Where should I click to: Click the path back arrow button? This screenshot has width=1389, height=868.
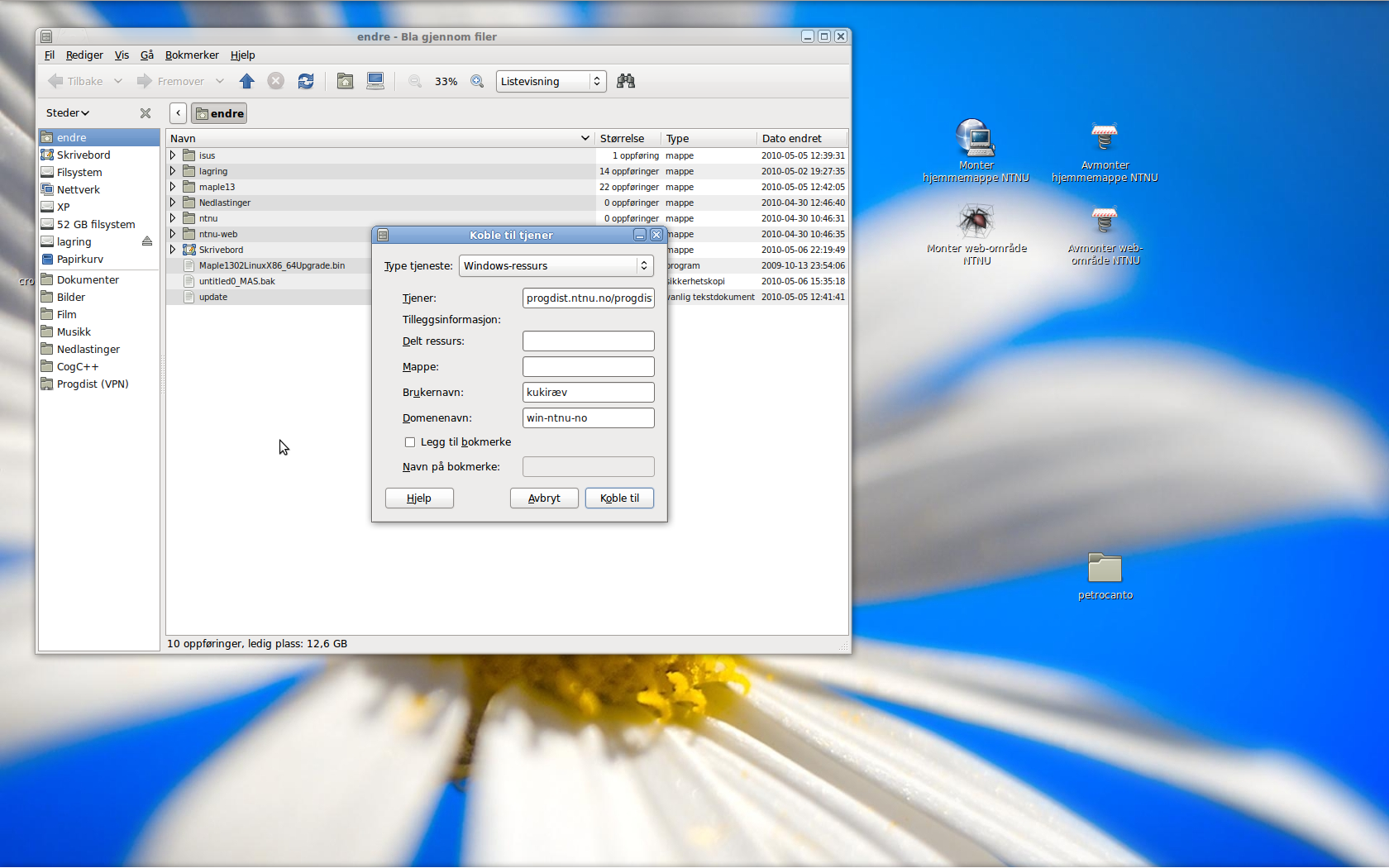pyautogui.click(x=178, y=113)
